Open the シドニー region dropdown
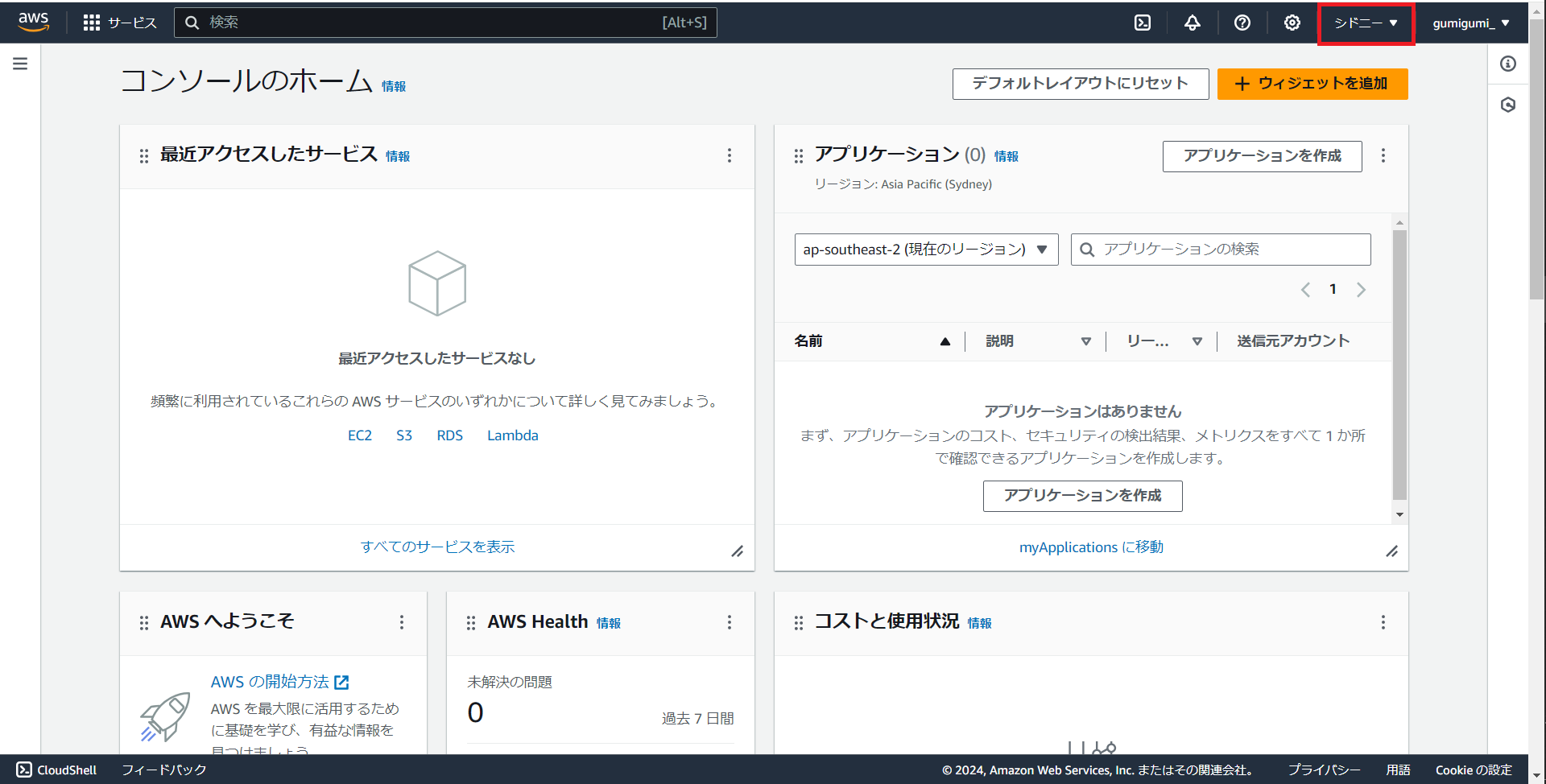 point(1365,23)
